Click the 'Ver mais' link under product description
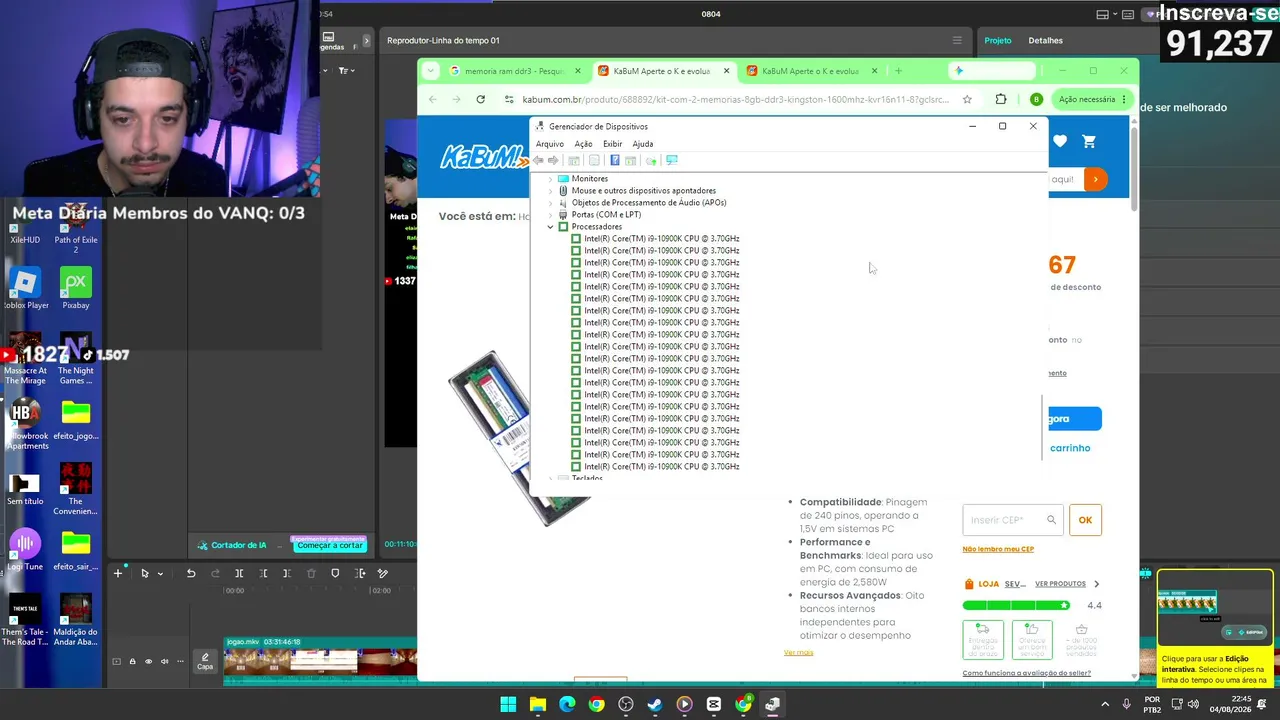 (x=798, y=653)
